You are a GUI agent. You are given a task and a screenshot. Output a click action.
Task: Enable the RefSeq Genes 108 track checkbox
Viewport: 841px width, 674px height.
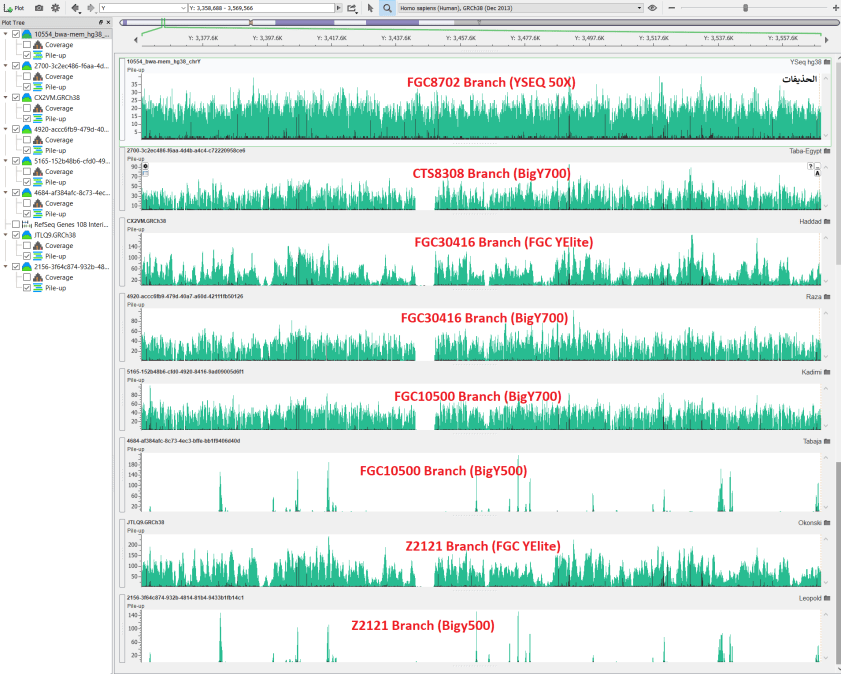[x=16, y=224]
